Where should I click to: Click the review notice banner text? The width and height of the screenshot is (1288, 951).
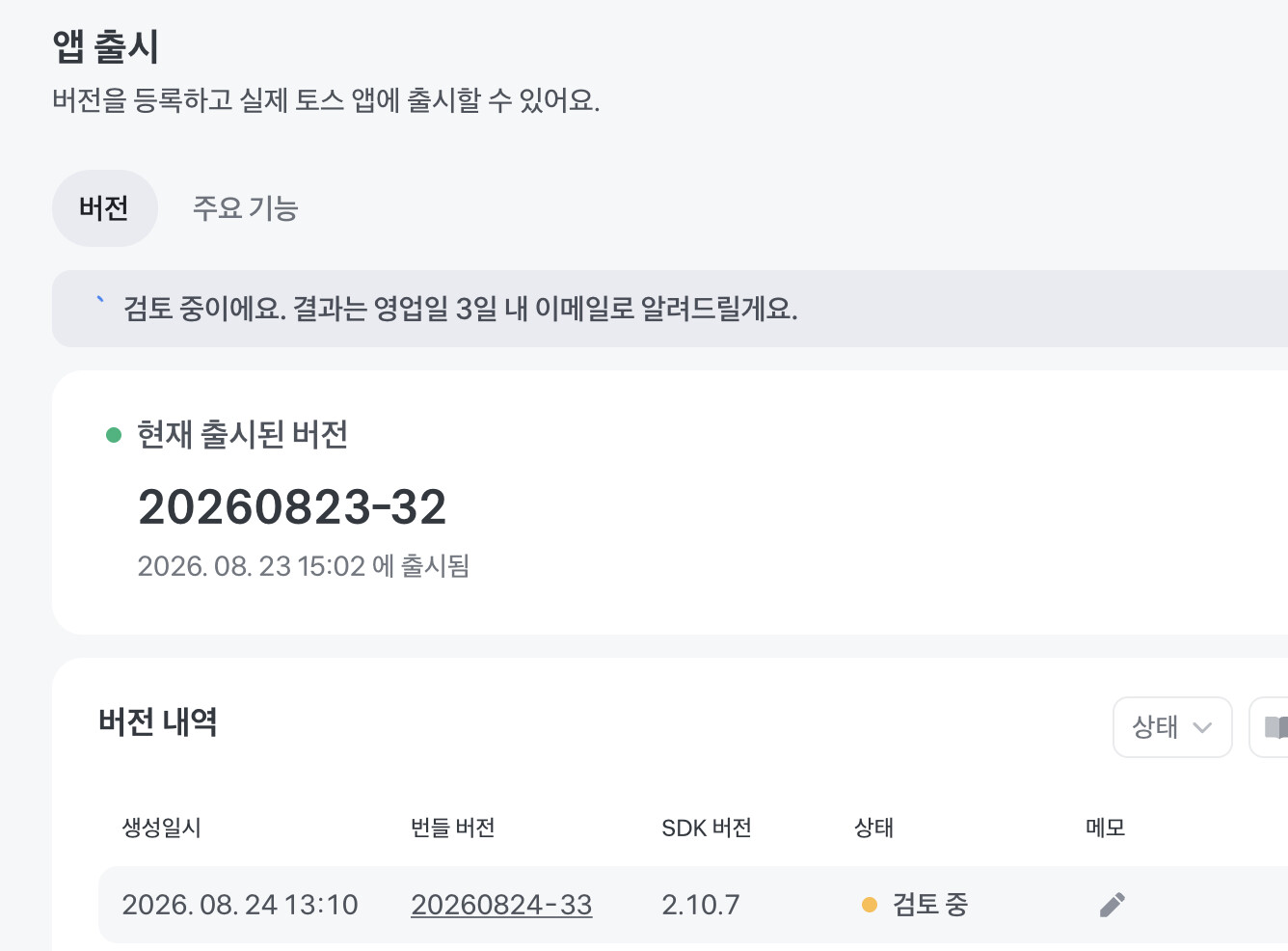click(x=461, y=309)
